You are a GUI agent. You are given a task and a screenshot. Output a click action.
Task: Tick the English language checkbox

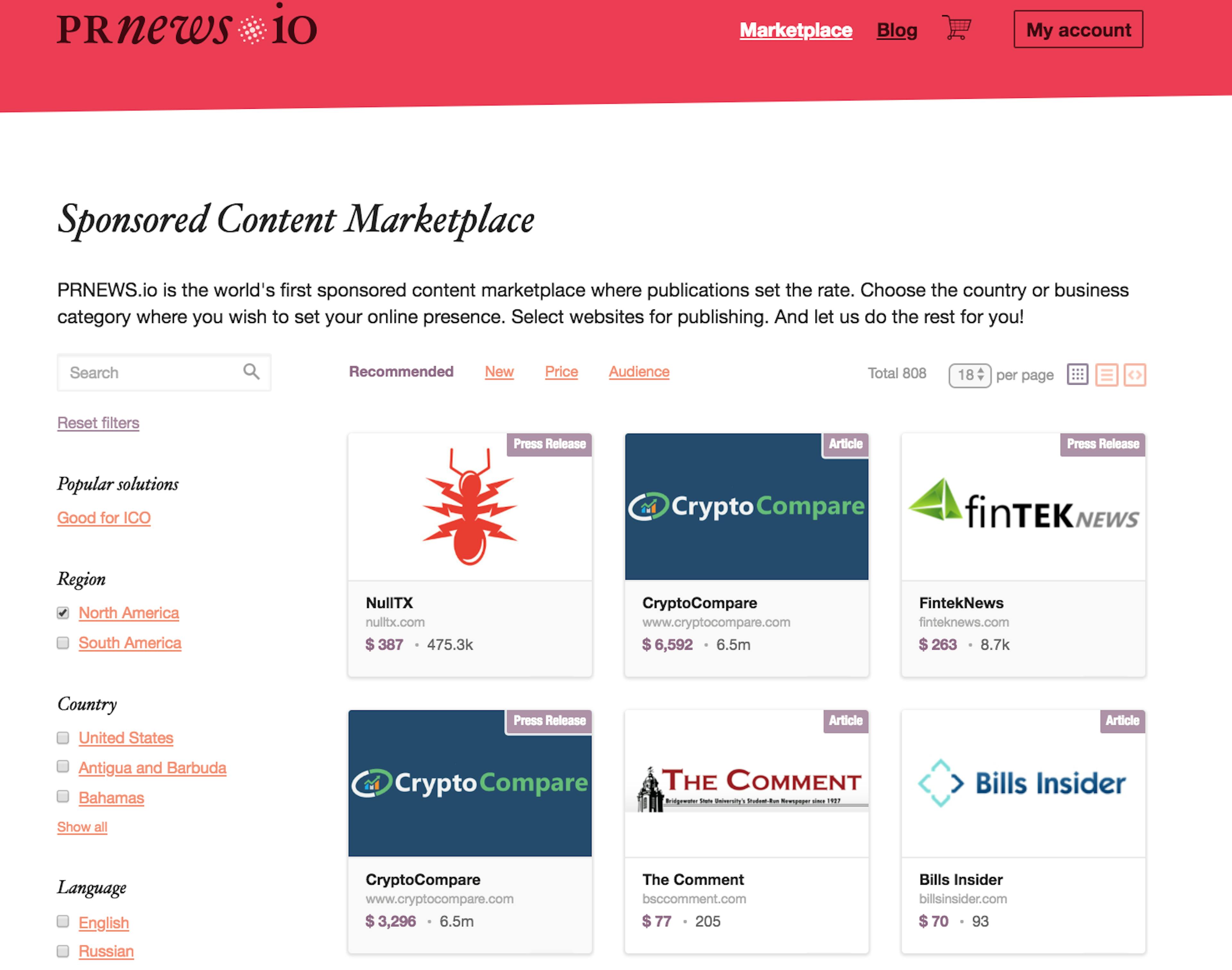pyautogui.click(x=63, y=921)
